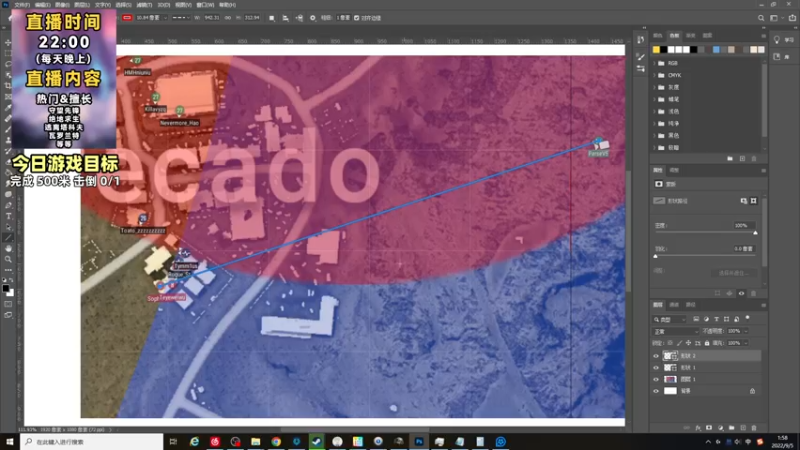Click the feather slider handle

point(656,256)
